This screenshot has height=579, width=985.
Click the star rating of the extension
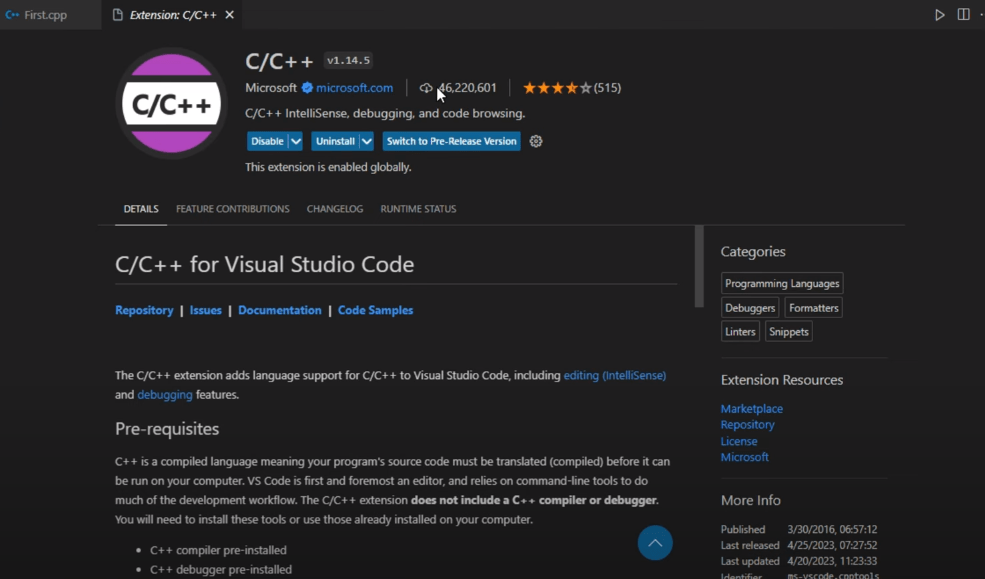(x=557, y=88)
